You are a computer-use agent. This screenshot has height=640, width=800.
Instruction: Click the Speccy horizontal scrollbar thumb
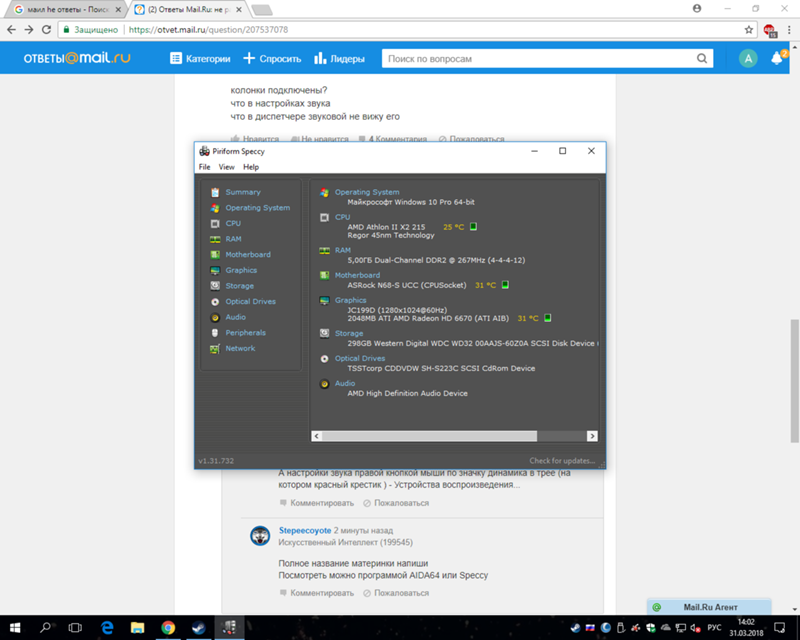(x=430, y=436)
